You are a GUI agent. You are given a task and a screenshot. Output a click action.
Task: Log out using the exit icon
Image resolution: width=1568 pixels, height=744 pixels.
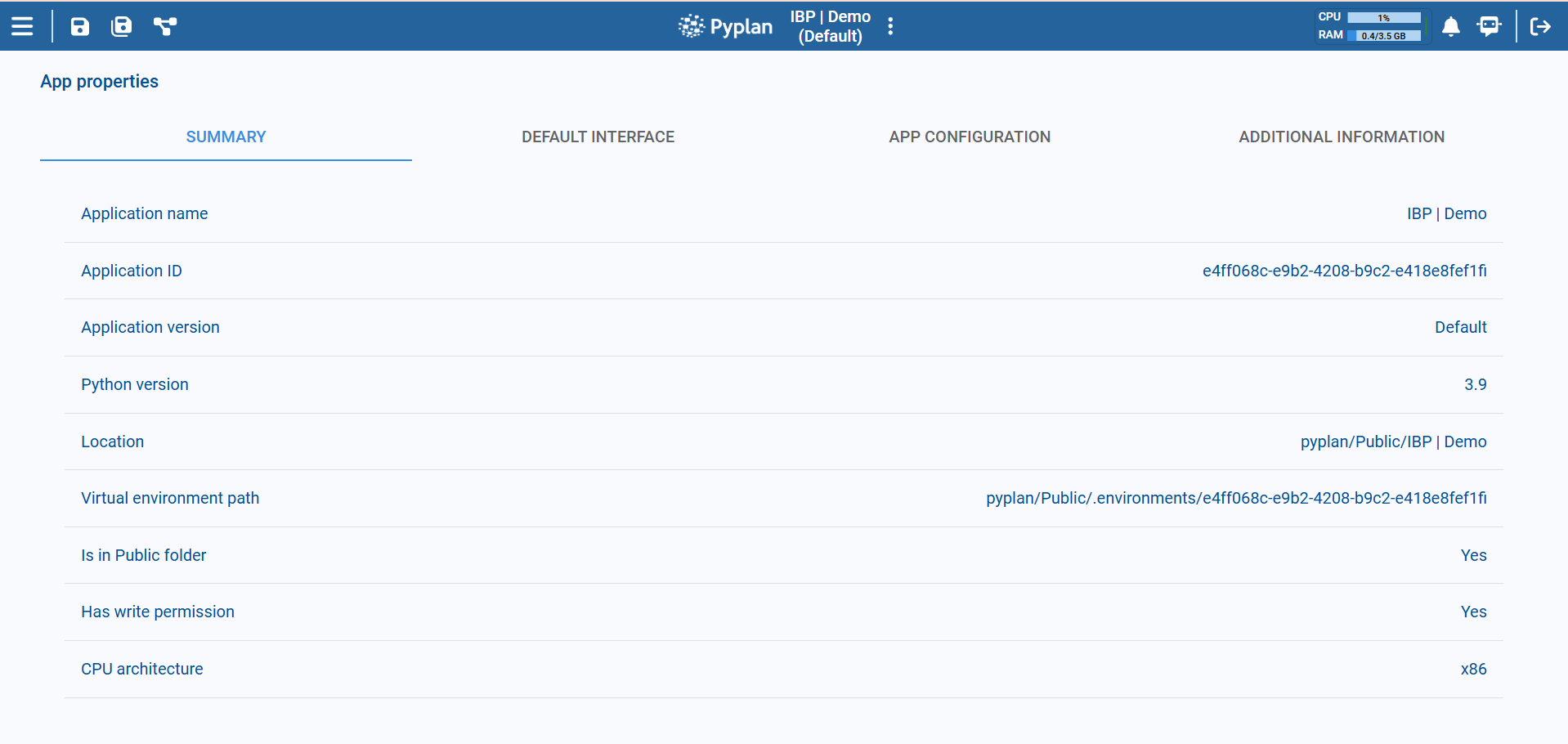pyautogui.click(x=1540, y=26)
